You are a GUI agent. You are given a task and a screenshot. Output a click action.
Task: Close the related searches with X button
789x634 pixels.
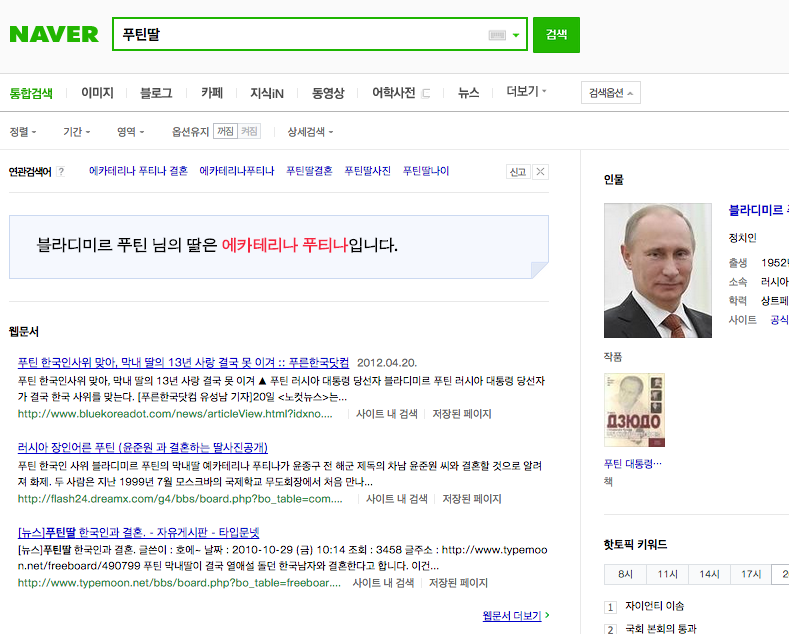[540, 172]
